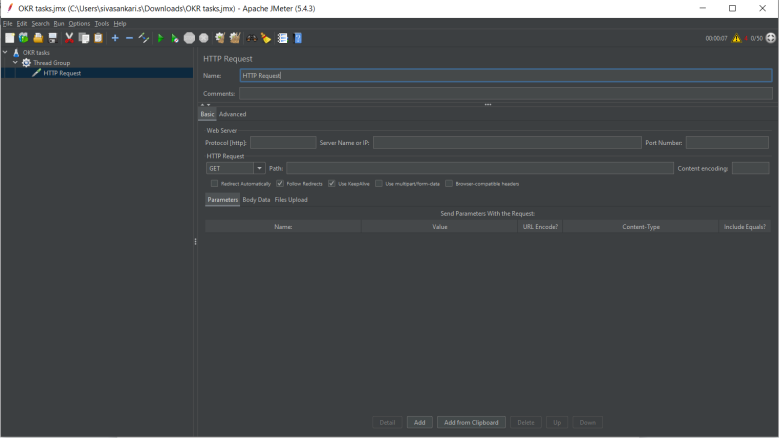Collapse the OKR tasks tree node
780x438 pixels.
click(x=5, y=52)
